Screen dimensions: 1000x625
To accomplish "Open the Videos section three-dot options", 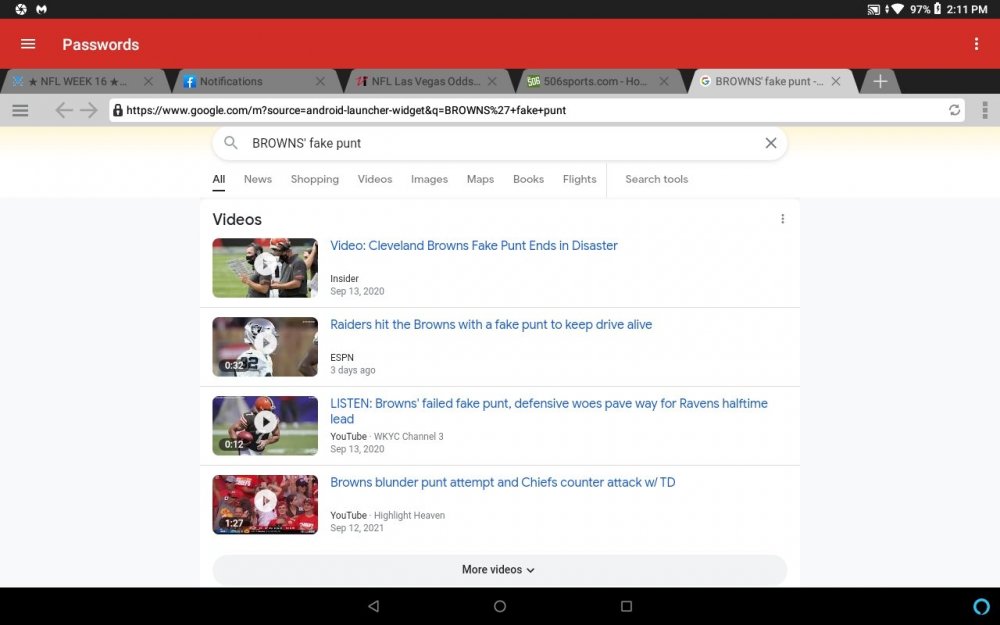I will point(783,219).
